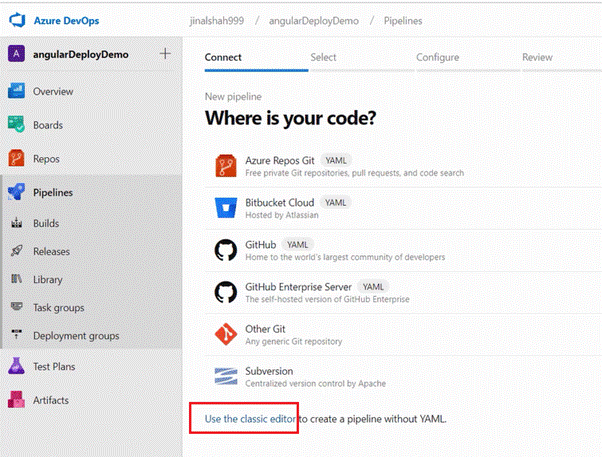This screenshot has height=457, width=602.
Task: Click 'Any generic Git repository' text
Action: coord(294,341)
